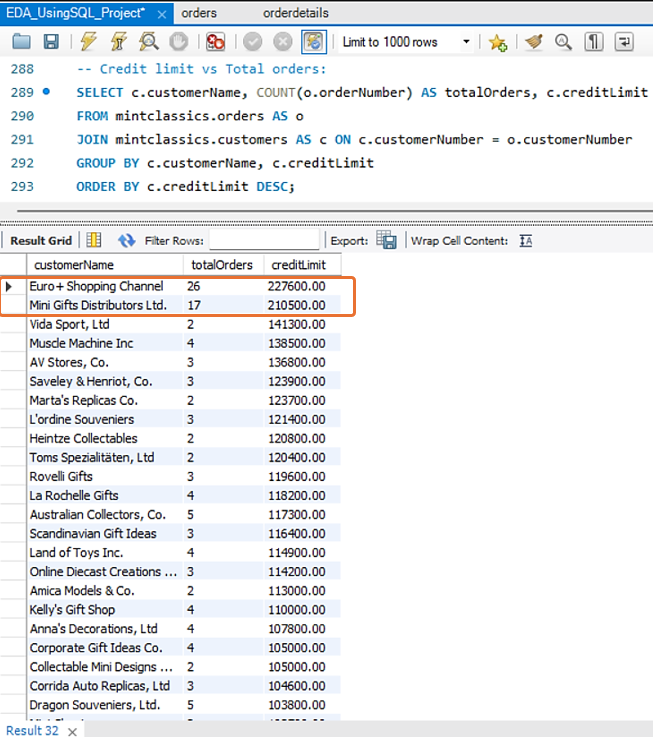Switch to EDA_UsingSQL_Project tab
Image resolution: width=653 pixels, height=737 pixels.
click(x=75, y=13)
